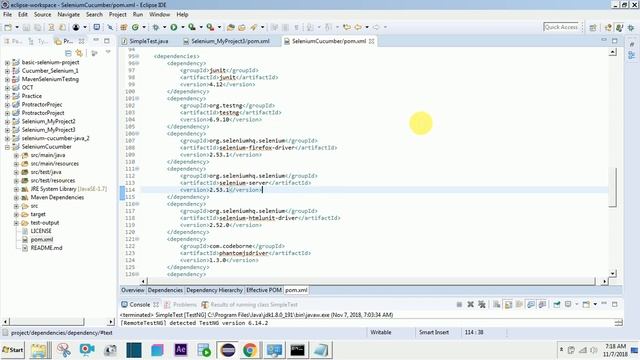Screen dimensions: 640x360
Task: Switch to the SimpleTest.java editor tab
Action: click(149, 41)
